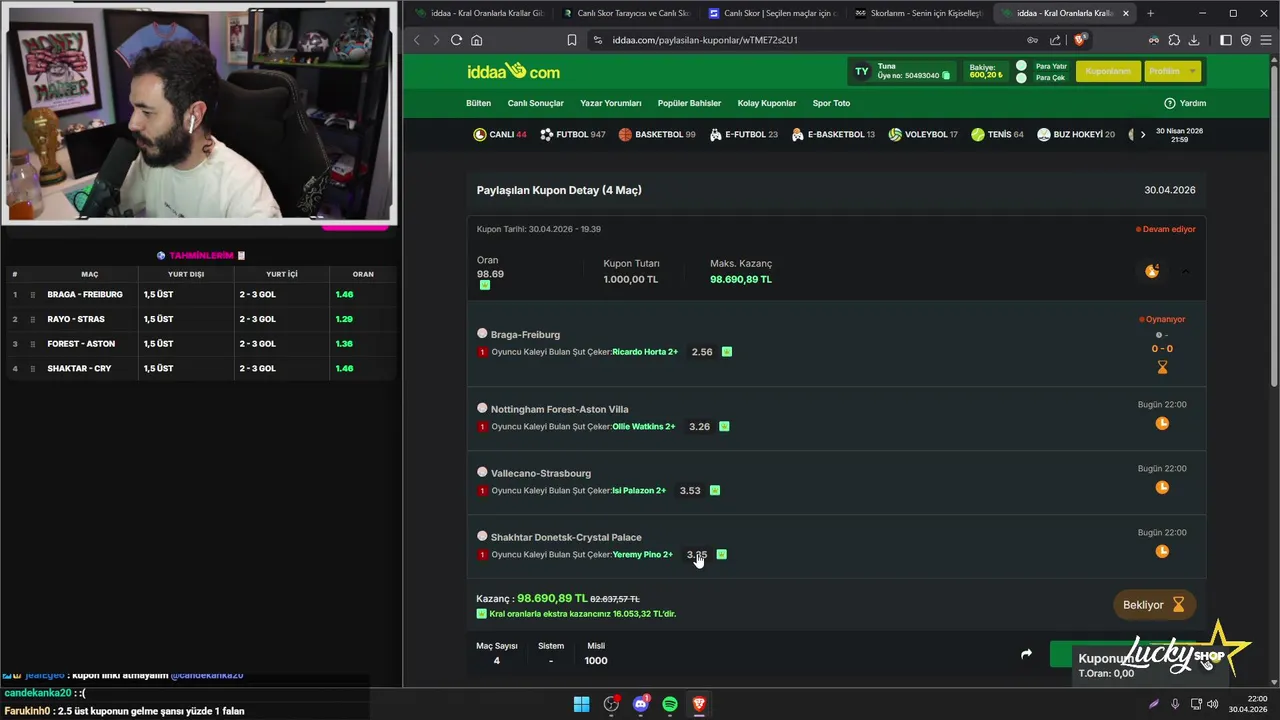Click the iddaa.com logo
This screenshot has height=720, width=1280.
[513, 72]
